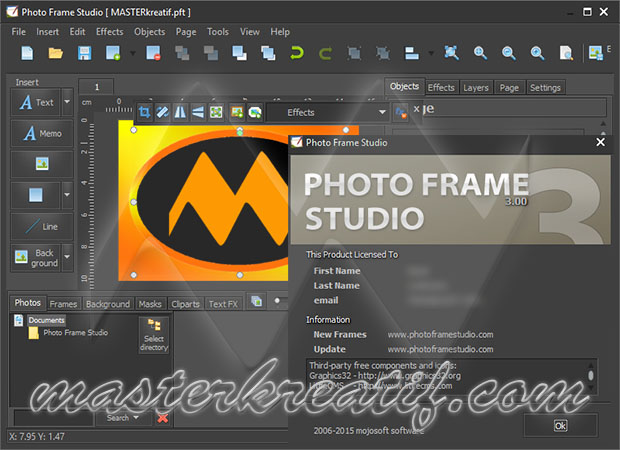This screenshot has height=450, width=620.
Task: Click the Flip horizontal mirror icon
Action: [180, 113]
